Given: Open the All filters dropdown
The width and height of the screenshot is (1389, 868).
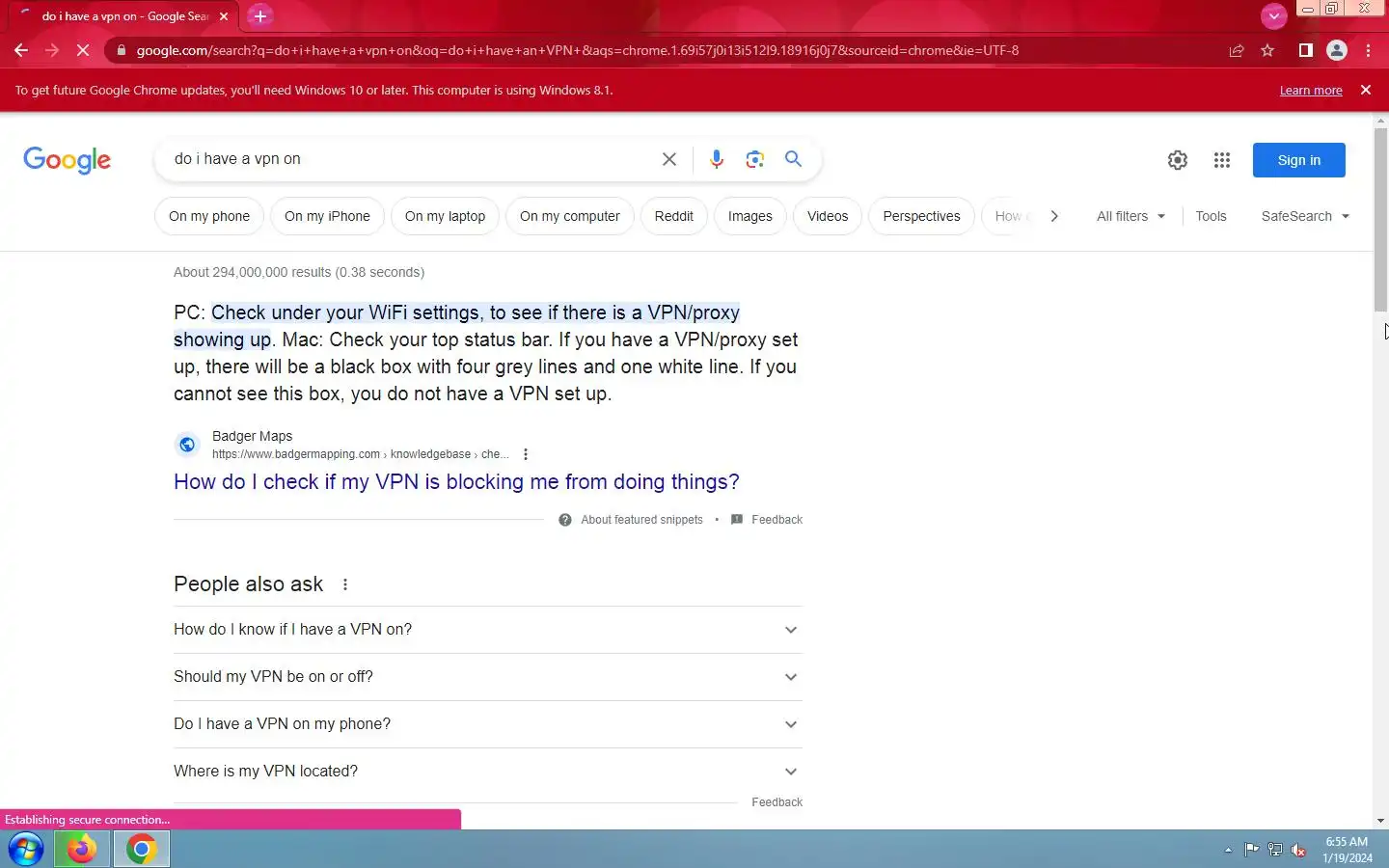Looking at the screenshot, I should (x=1130, y=216).
